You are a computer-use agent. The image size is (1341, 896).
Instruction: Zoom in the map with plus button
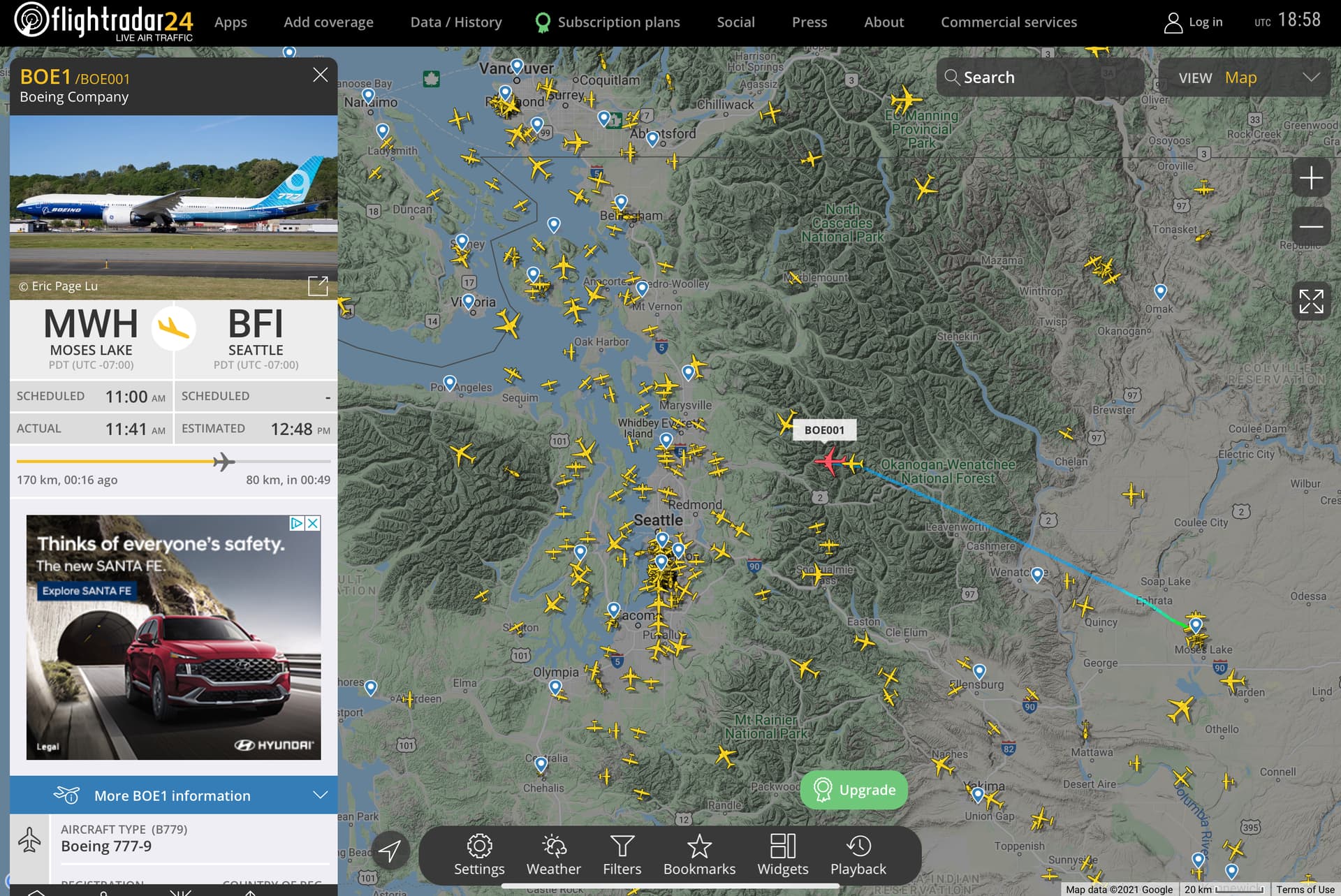(x=1311, y=177)
